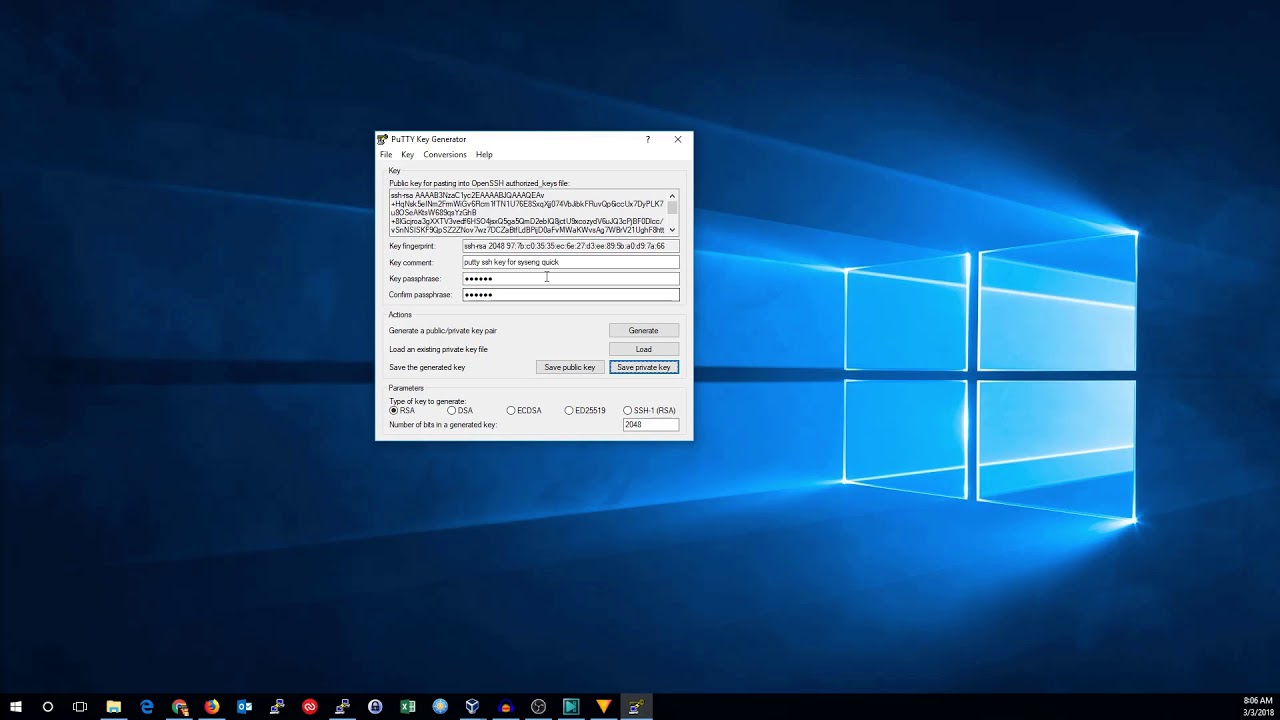Viewport: 1280px width, 720px height.
Task: Click the Key passphrase field
Action: (571, 278)
